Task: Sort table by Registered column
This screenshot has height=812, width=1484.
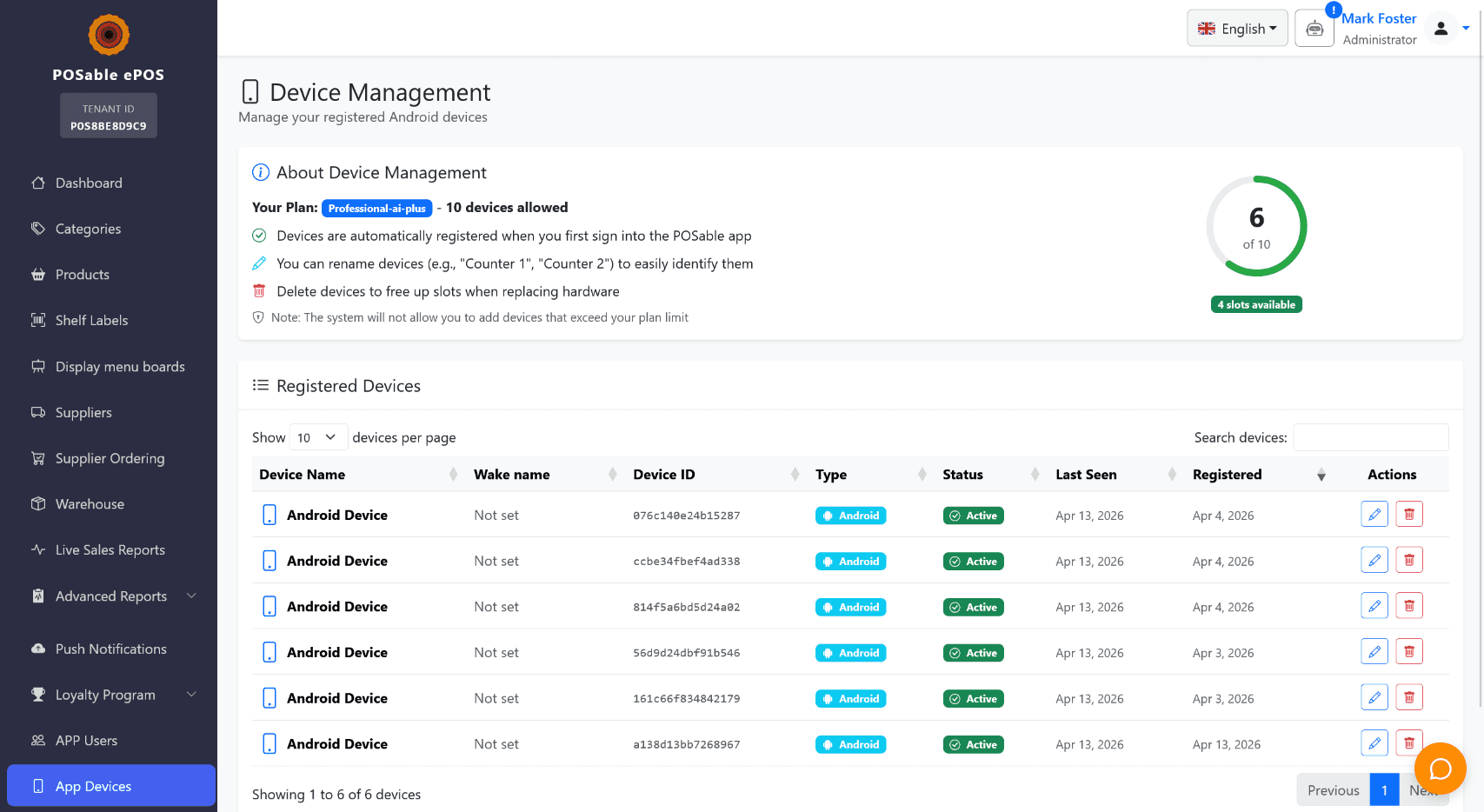Action: (x=1227, y=475)
